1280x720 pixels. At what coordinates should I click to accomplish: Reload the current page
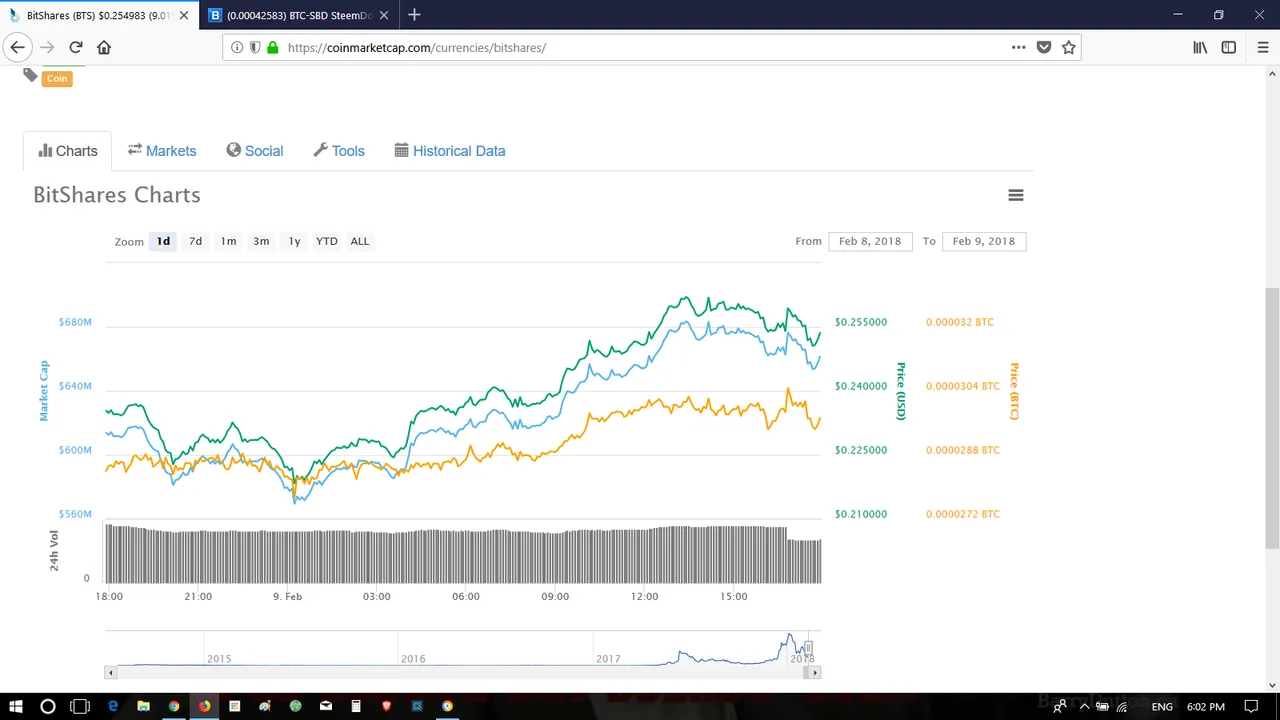(x=76, y=47)
